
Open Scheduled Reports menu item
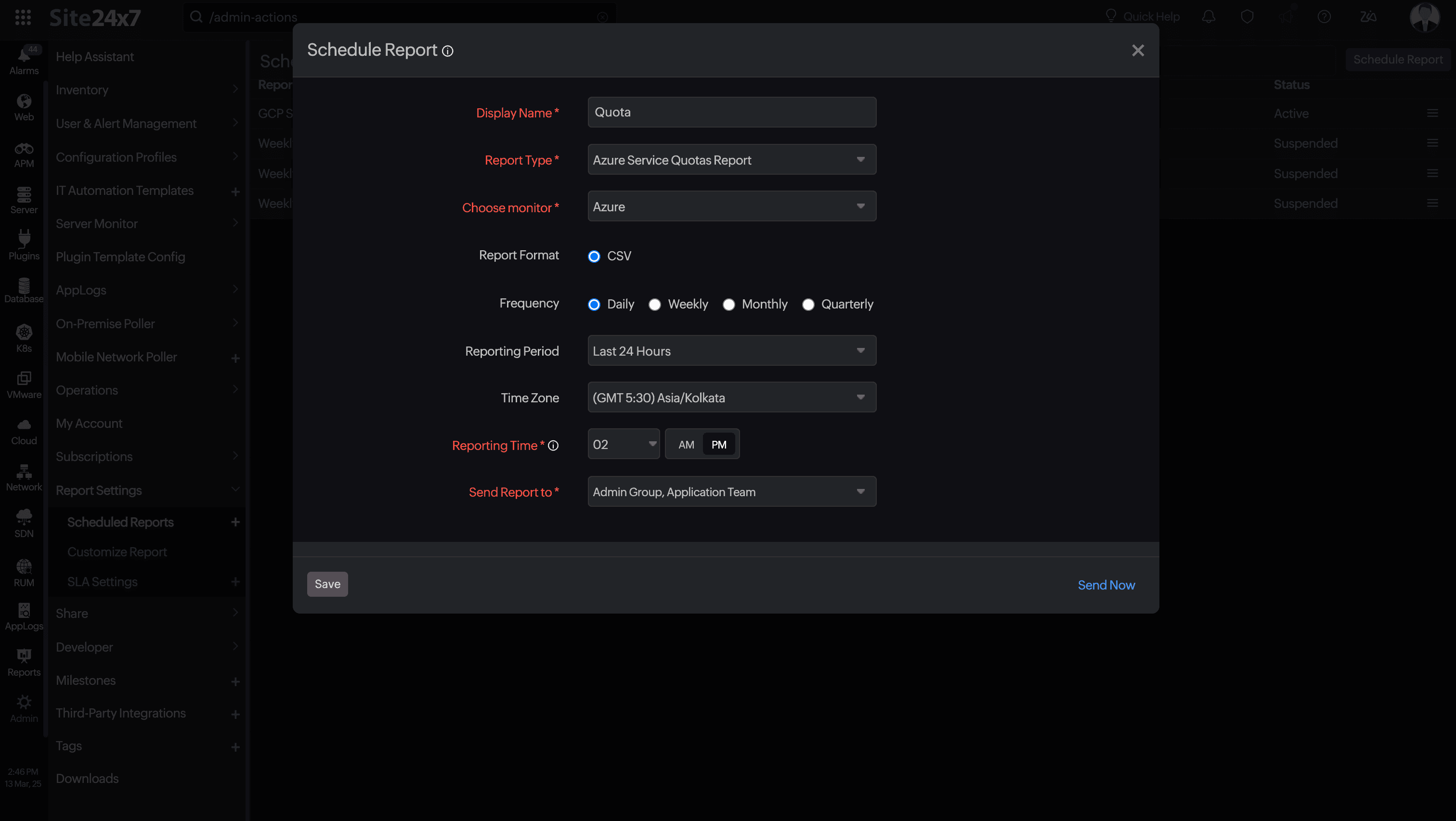point(120,522)
